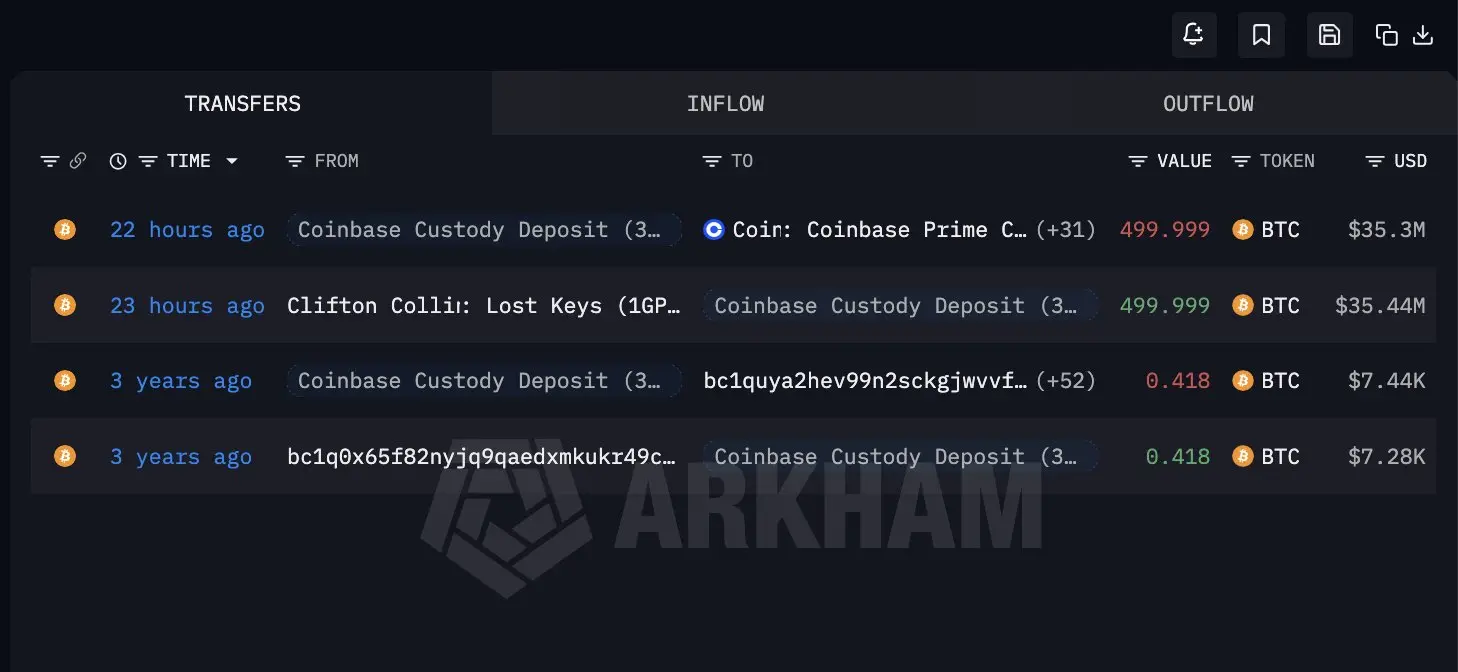Viewport: 1458px width, 672px height.
Task: Open Clifton Collins Lost Keys address
Action: point(485,306)
